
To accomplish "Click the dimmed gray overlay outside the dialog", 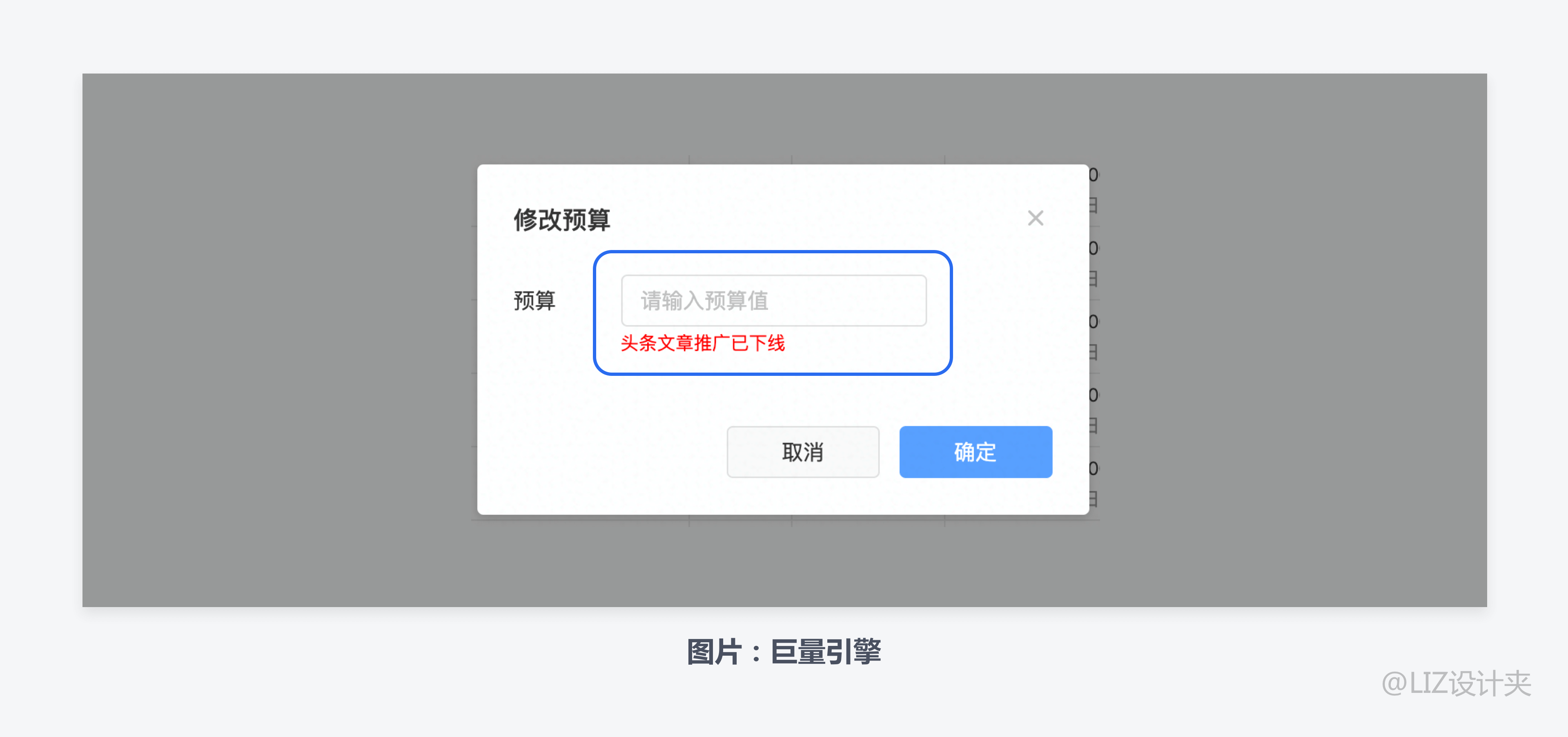I will coord(274,341).
